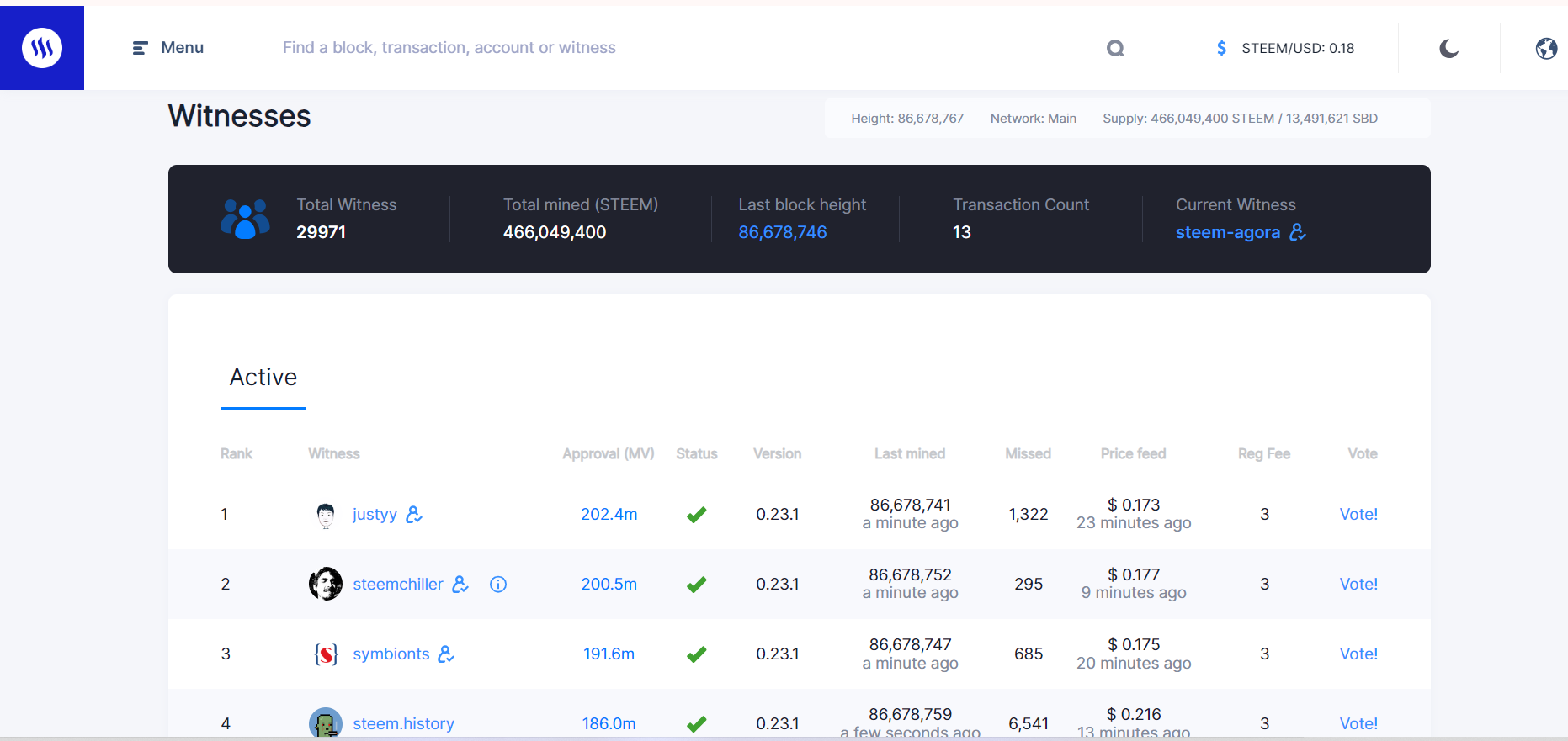Click the info icon beside steemchiller
This screenshot has height=741, width=1568.
[x=498, y=584]
